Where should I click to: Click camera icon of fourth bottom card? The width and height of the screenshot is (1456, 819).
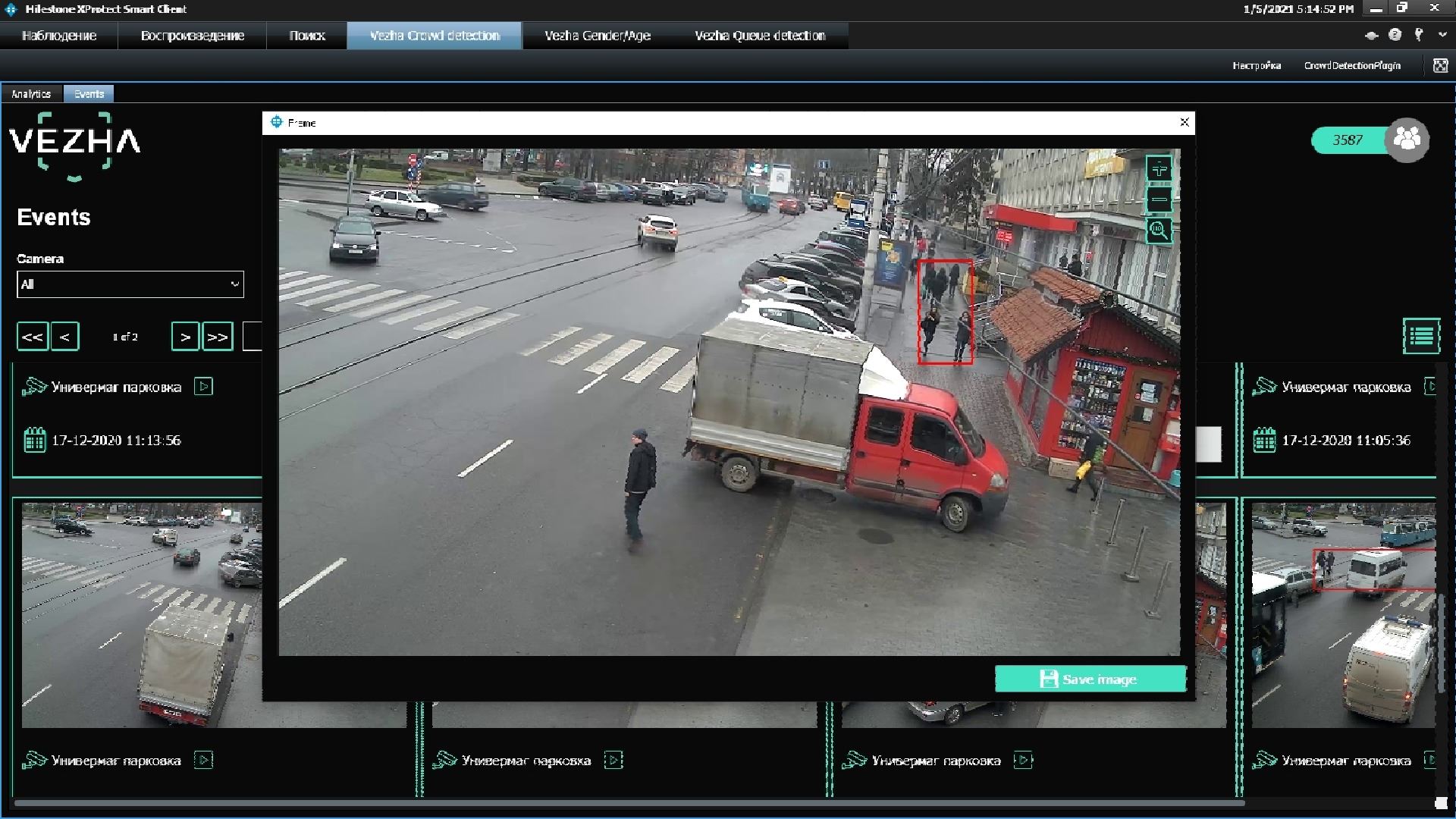coord(1264,760)
